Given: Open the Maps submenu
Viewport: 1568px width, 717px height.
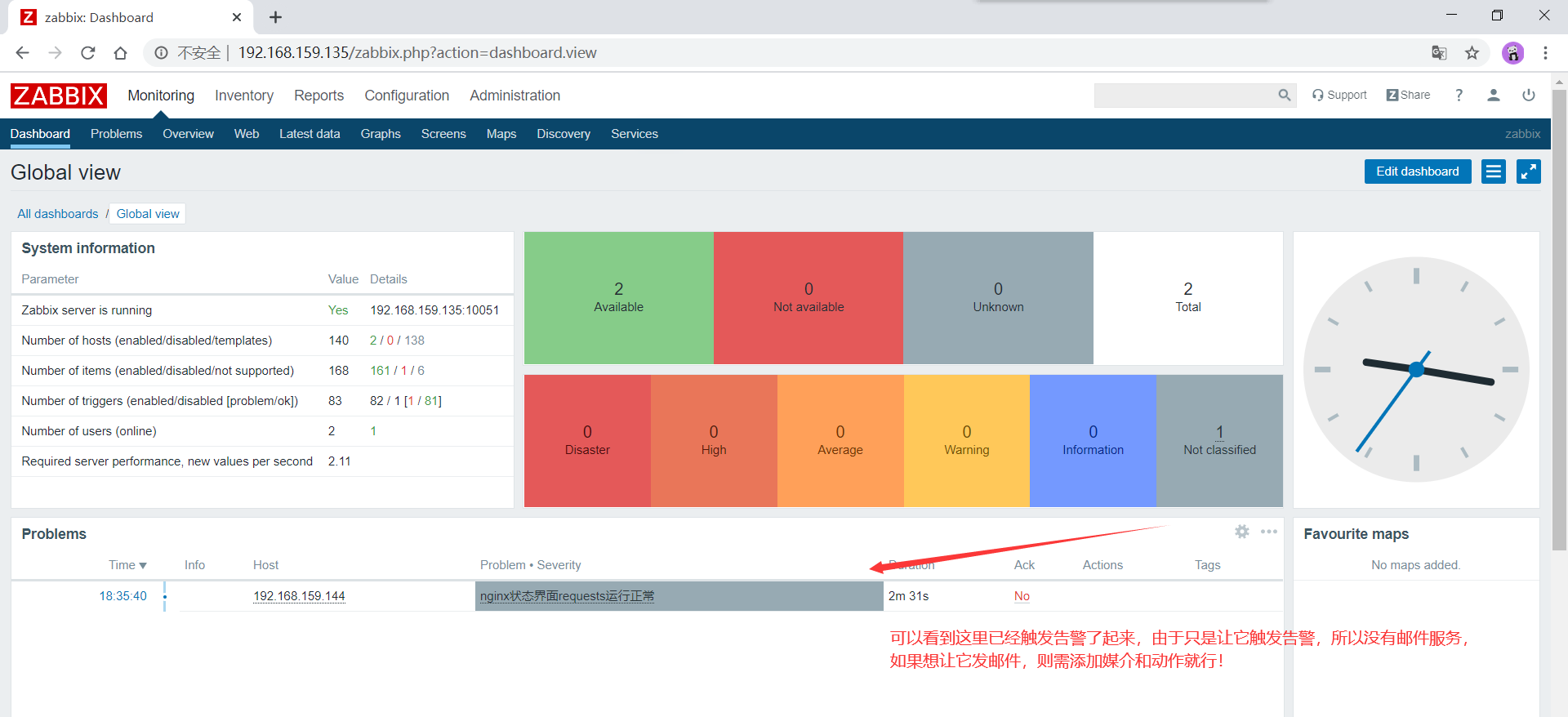Looking at the screenshot, I should [501, 134].
